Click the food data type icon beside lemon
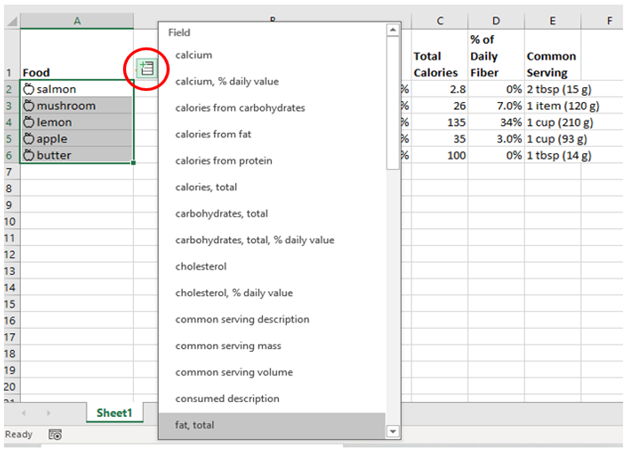Screen dimensions: 625x453 29,122
